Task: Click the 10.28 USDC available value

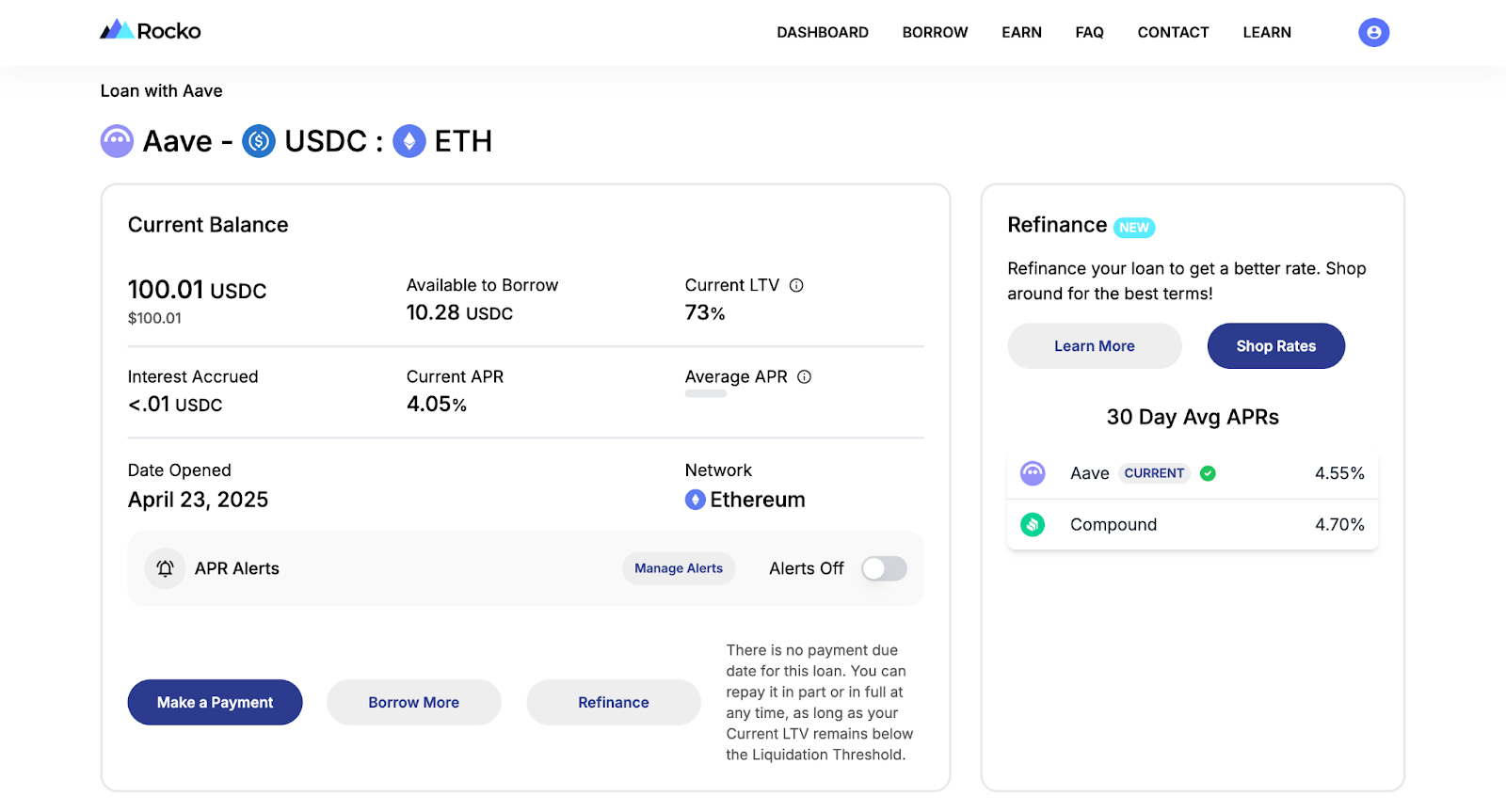Action: point(459,312)
